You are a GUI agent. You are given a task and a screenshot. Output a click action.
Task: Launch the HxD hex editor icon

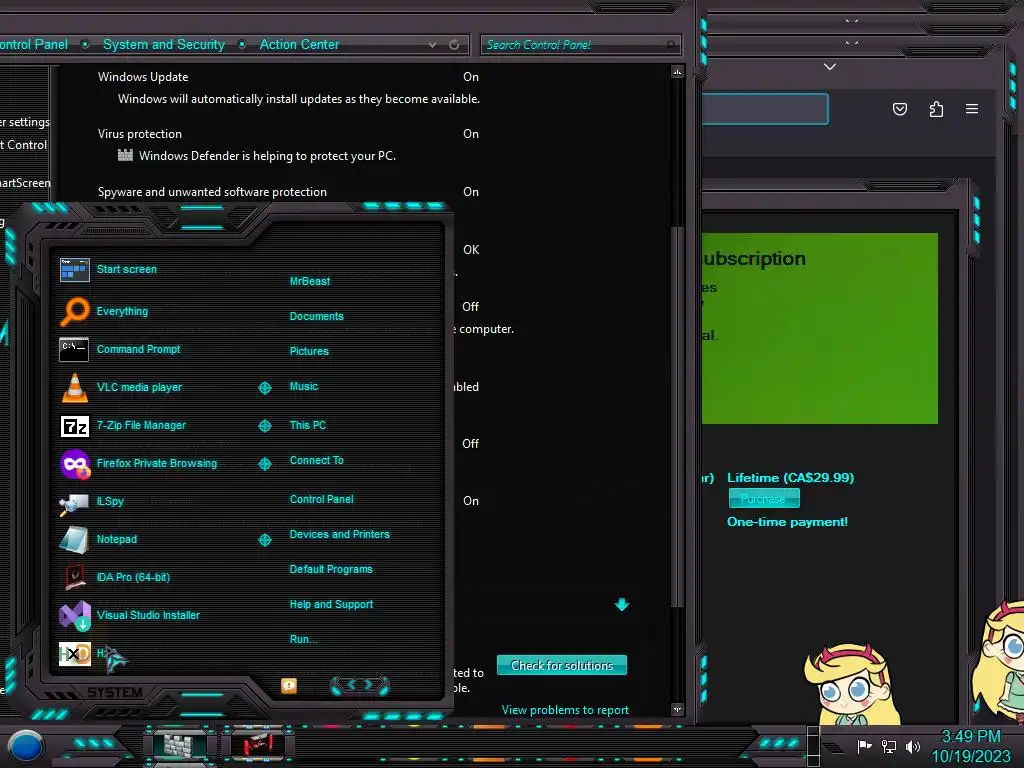pos(74,653)
